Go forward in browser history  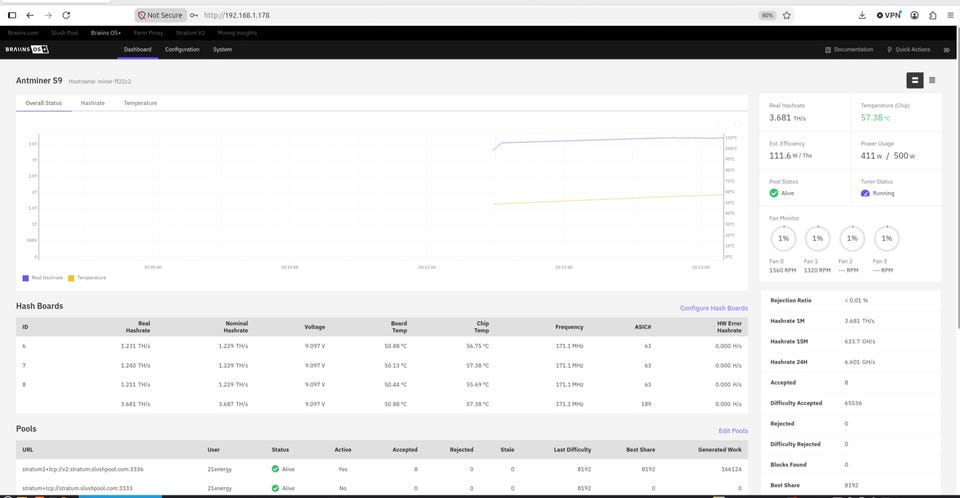(x=48, y=15)
